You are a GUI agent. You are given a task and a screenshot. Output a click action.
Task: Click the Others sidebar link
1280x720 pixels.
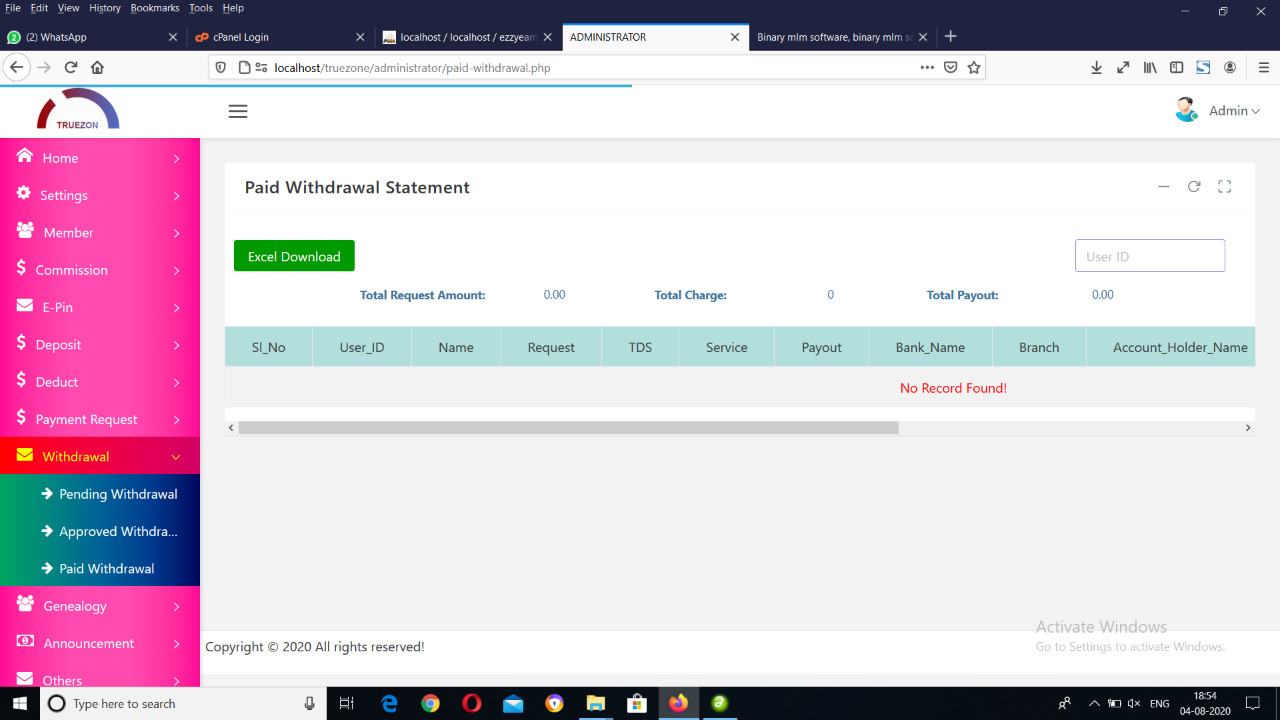pyautogui.click(x=62, y=680)
